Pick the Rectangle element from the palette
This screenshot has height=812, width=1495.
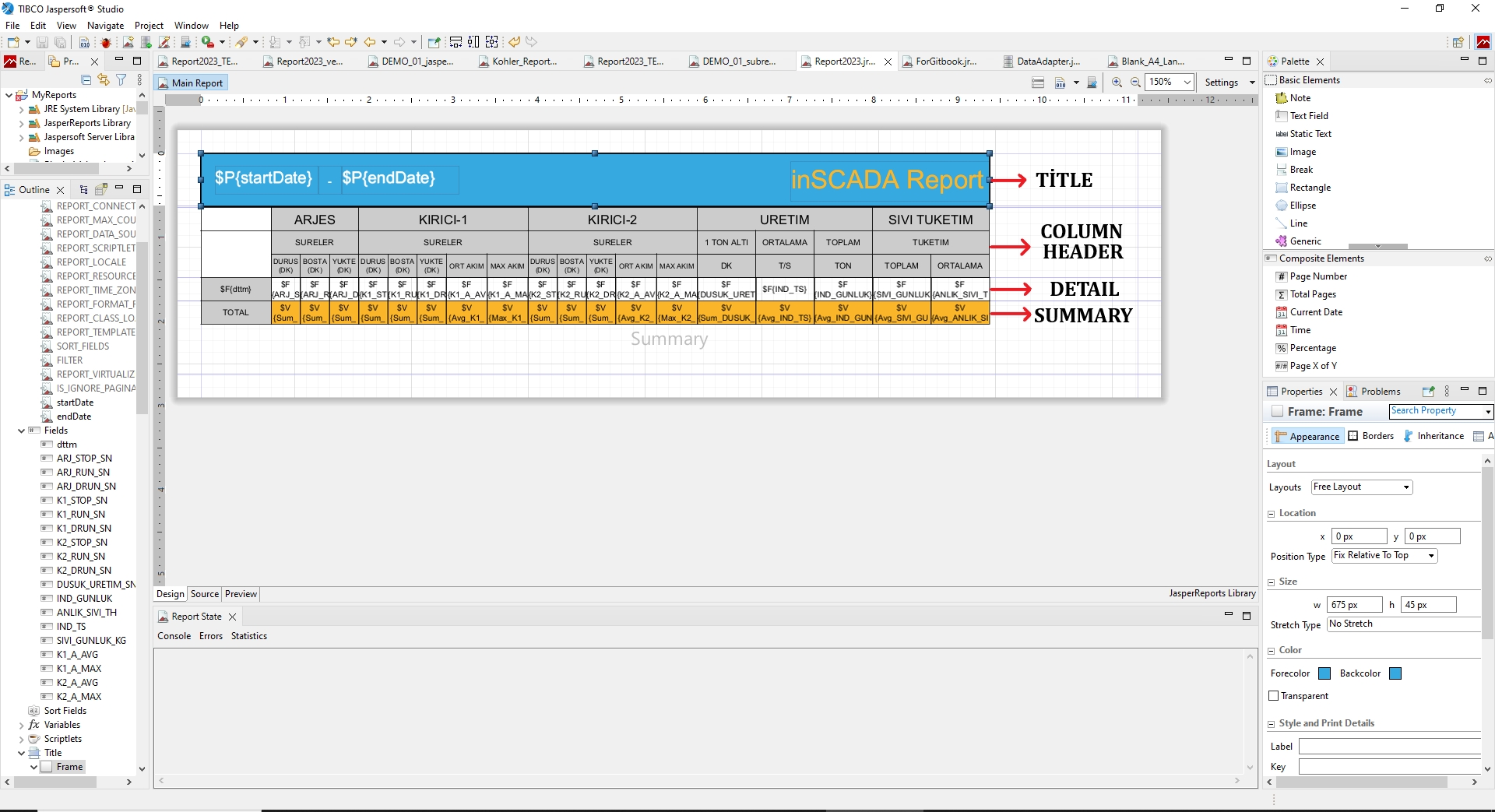[x=1310, y=188]
